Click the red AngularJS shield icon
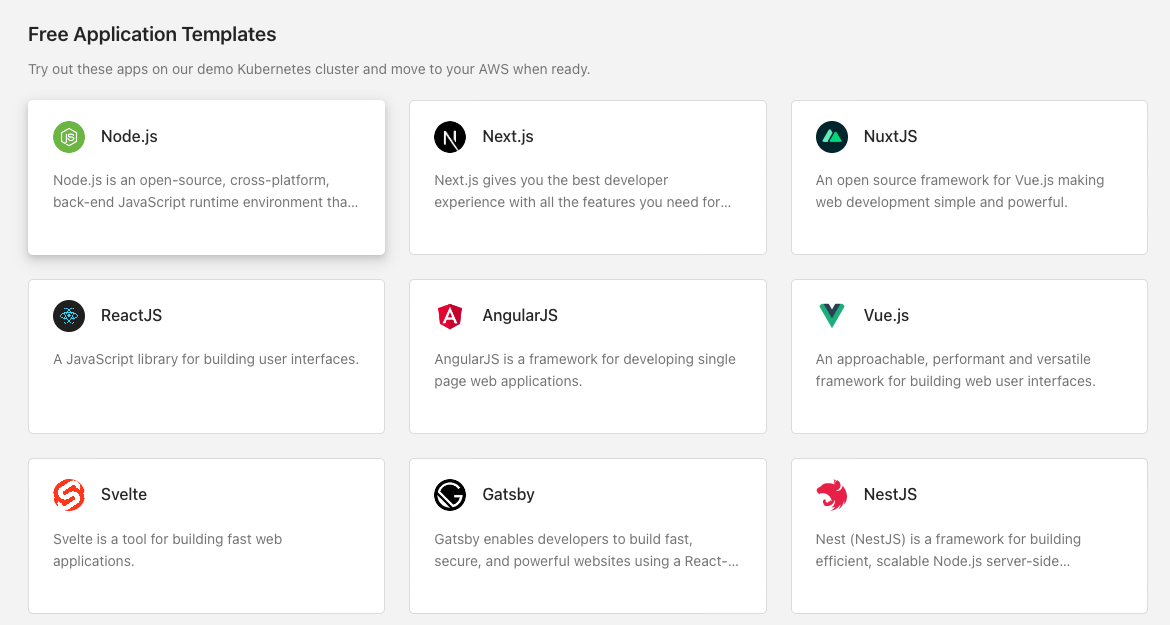The image size is (1170, 625). point(450,316)
